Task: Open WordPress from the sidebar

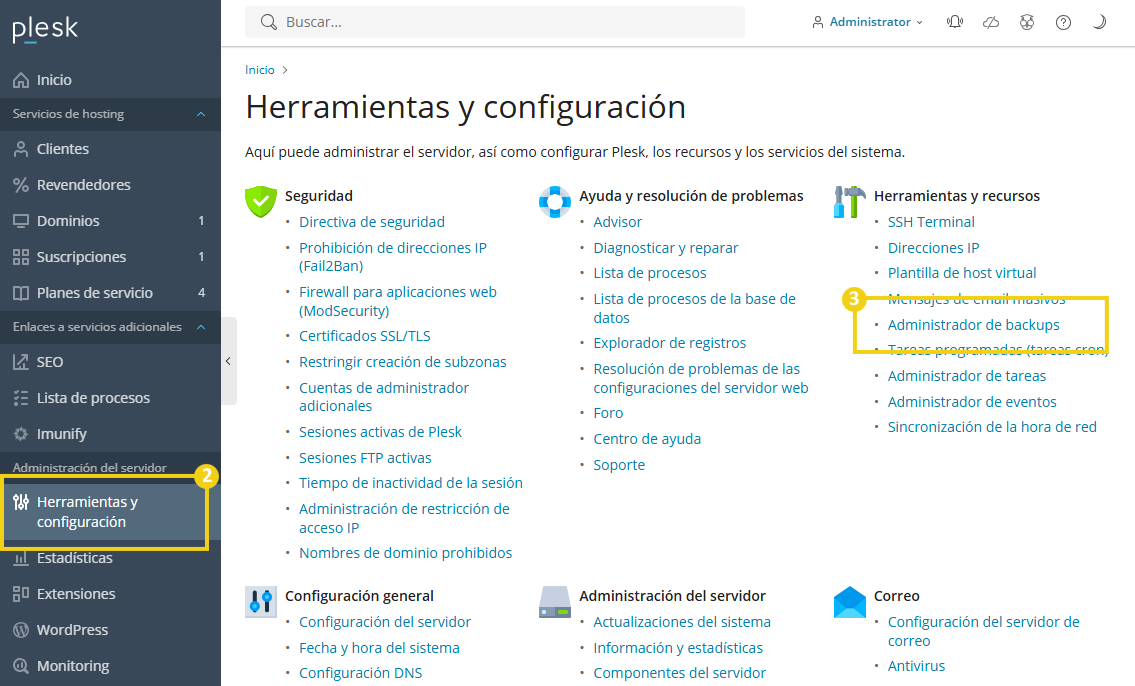Action: click(x=73, y=629)
